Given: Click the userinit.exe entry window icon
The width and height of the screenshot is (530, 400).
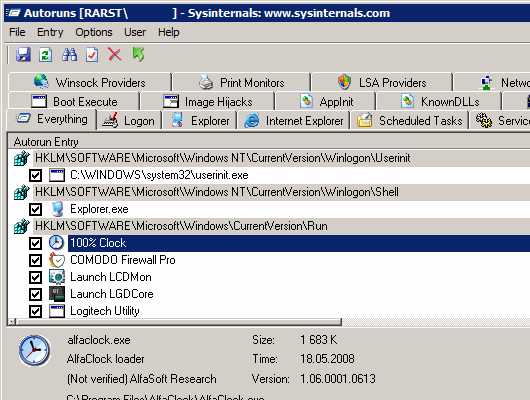Looking at the screenshot, I should click(x=57, y=175).
